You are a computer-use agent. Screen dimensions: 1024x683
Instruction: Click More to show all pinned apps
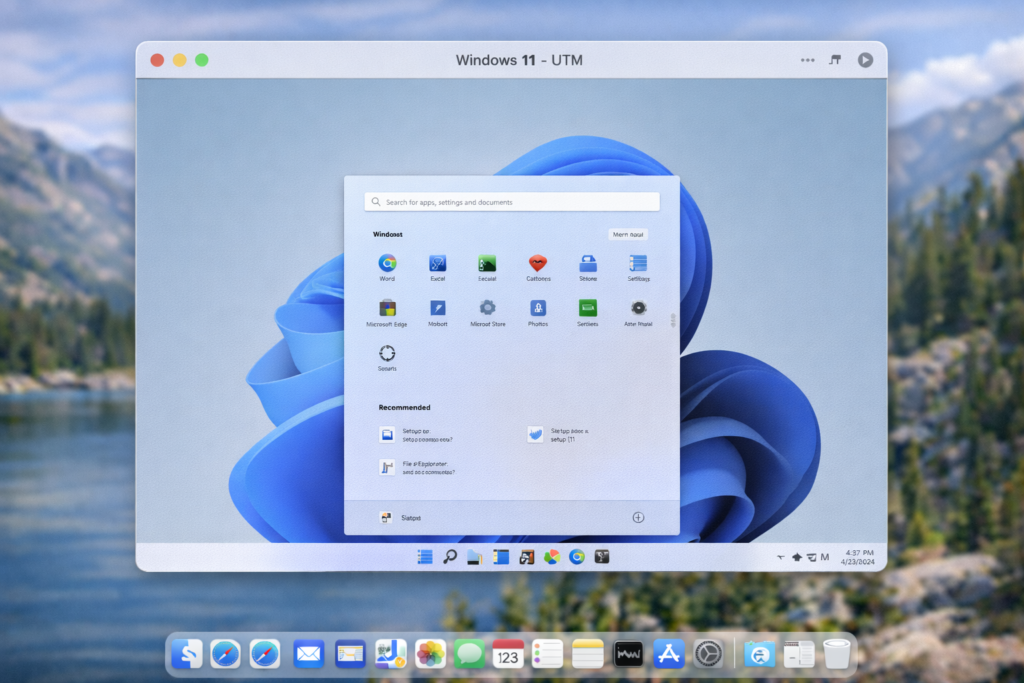tap(628, 234)
